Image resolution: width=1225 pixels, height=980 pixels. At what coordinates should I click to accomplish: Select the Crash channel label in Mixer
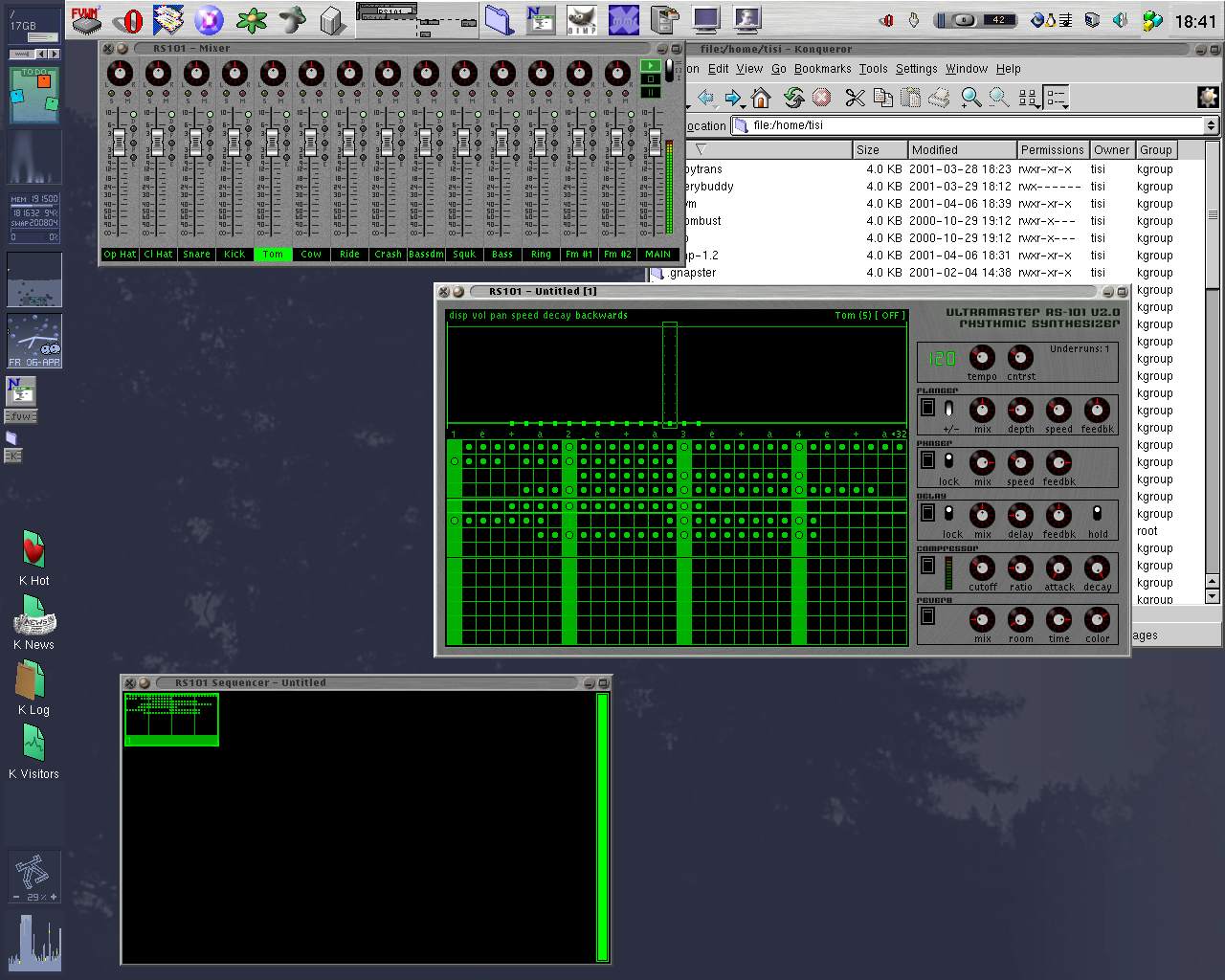click(388, 255)
